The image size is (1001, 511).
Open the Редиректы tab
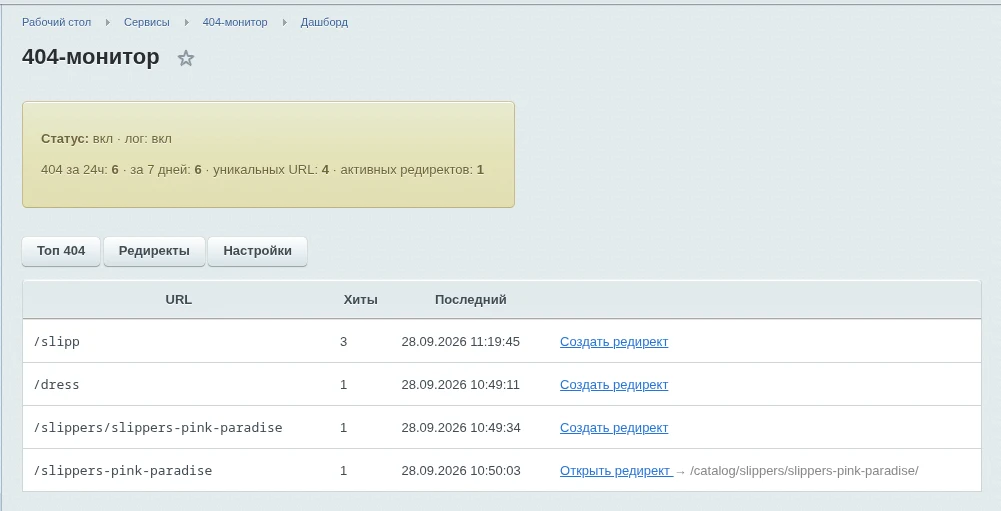click(x=154, y=251)
